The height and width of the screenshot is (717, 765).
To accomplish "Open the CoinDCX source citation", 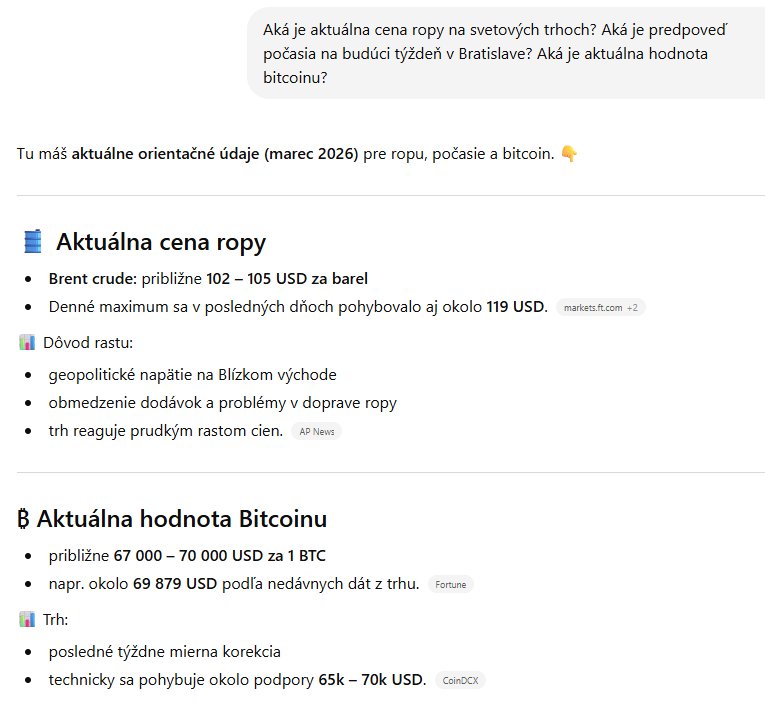I will coord(460,681).
